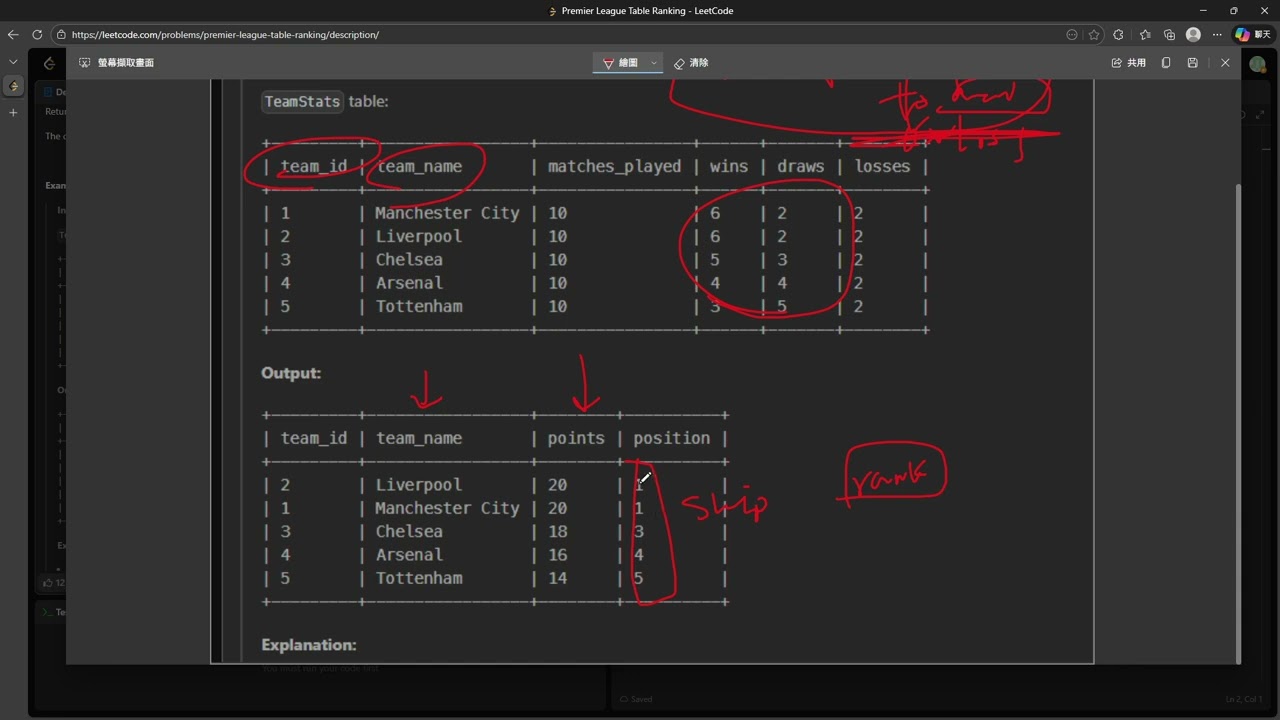Open a new tab with plus icon
Viewport: 1280px width, 720px height.
click(13, 113)
